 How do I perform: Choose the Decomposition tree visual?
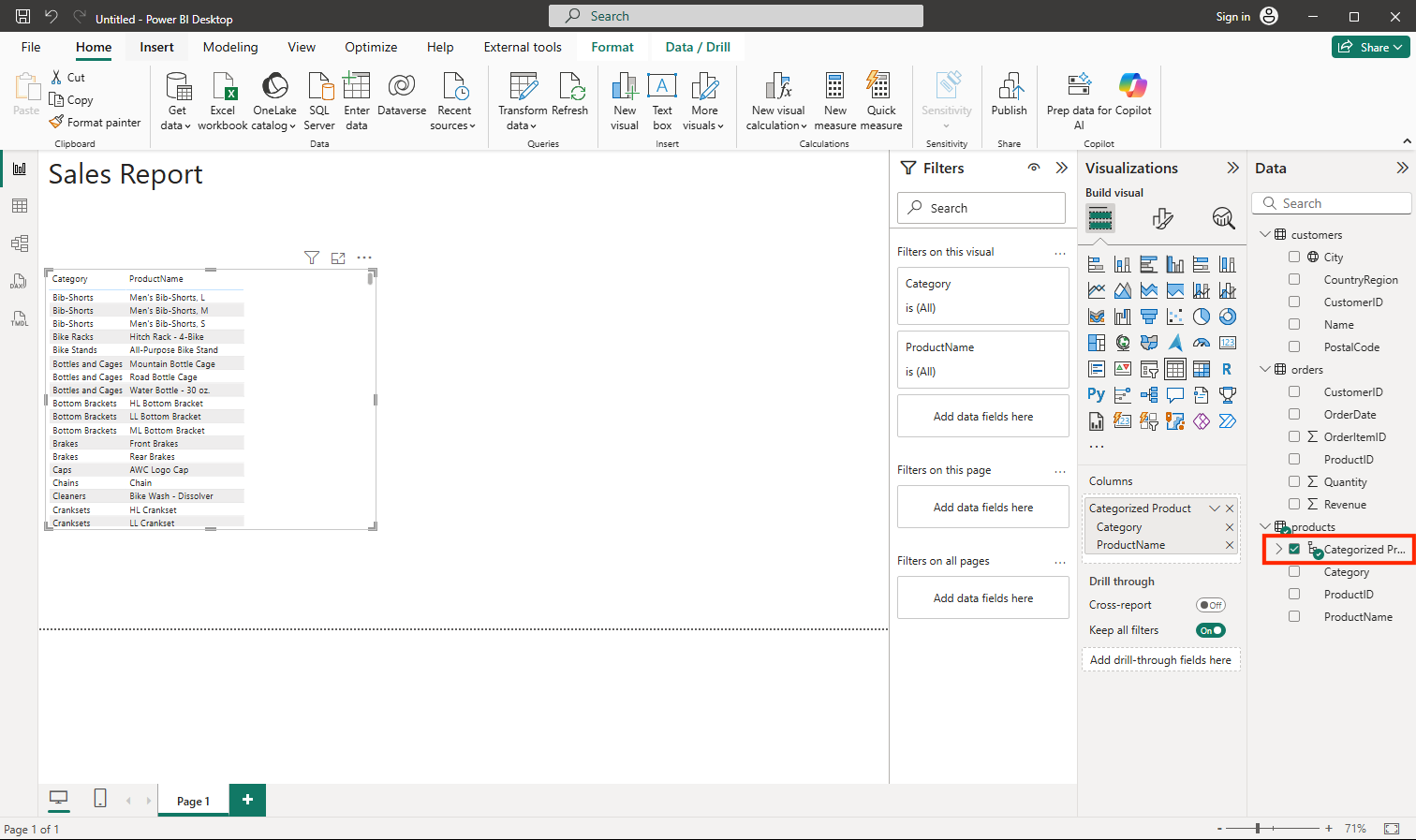[1149, 395]
